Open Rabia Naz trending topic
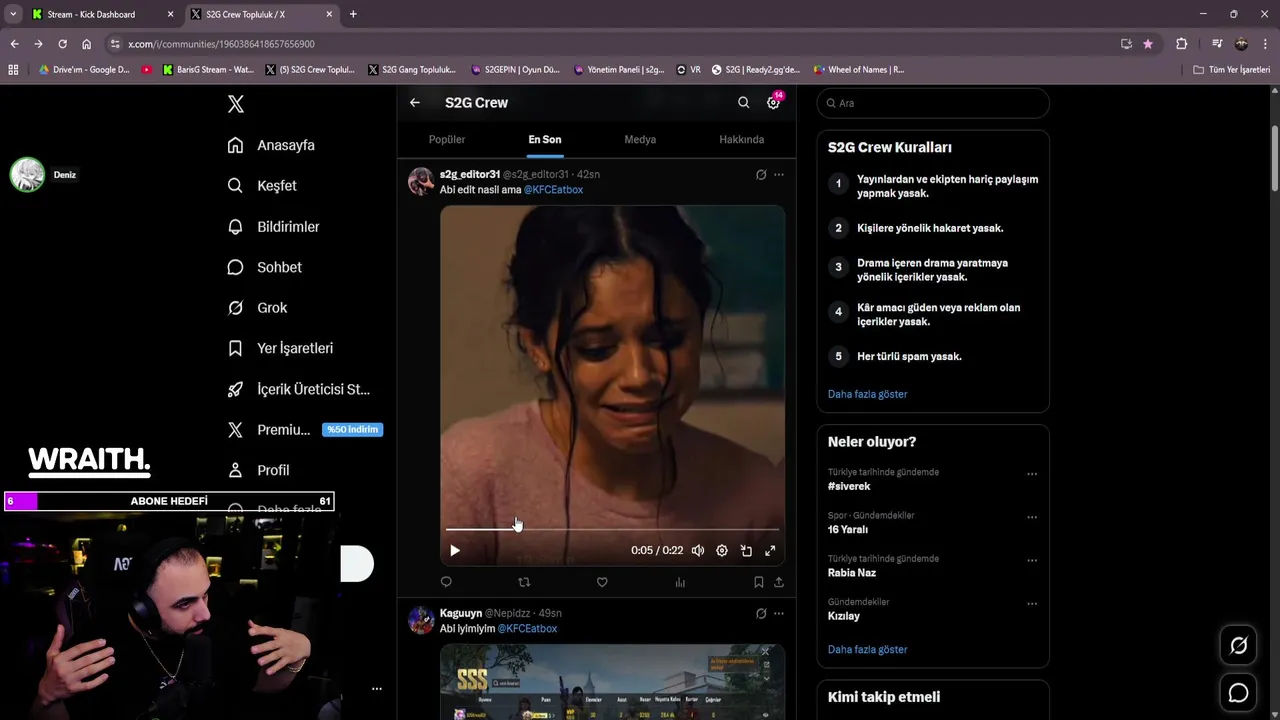The height and width of the screenshot is (720, 1280). coord(852,573)
